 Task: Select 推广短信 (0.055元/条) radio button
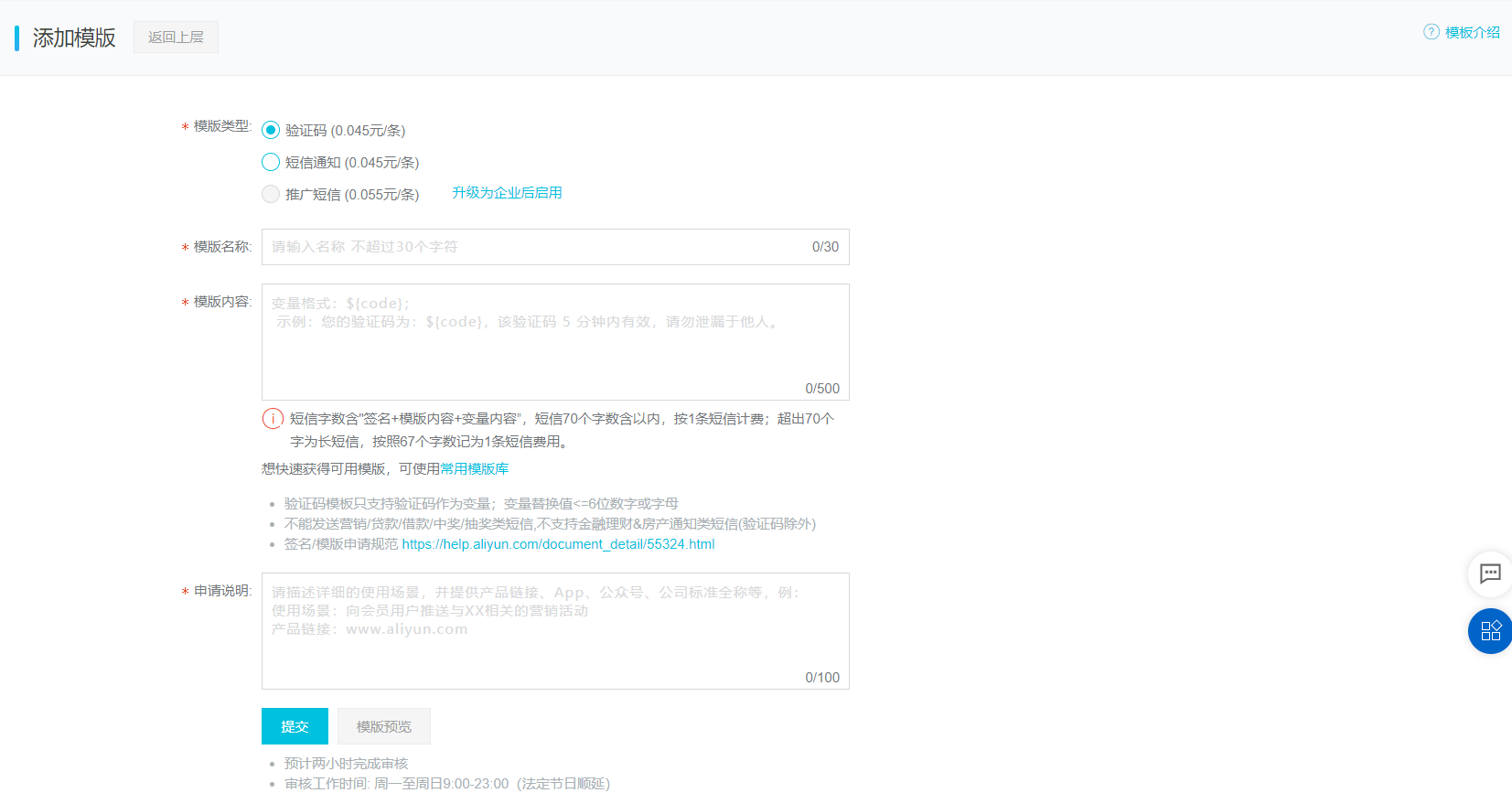pyautogui.click(x=271, y=194)
